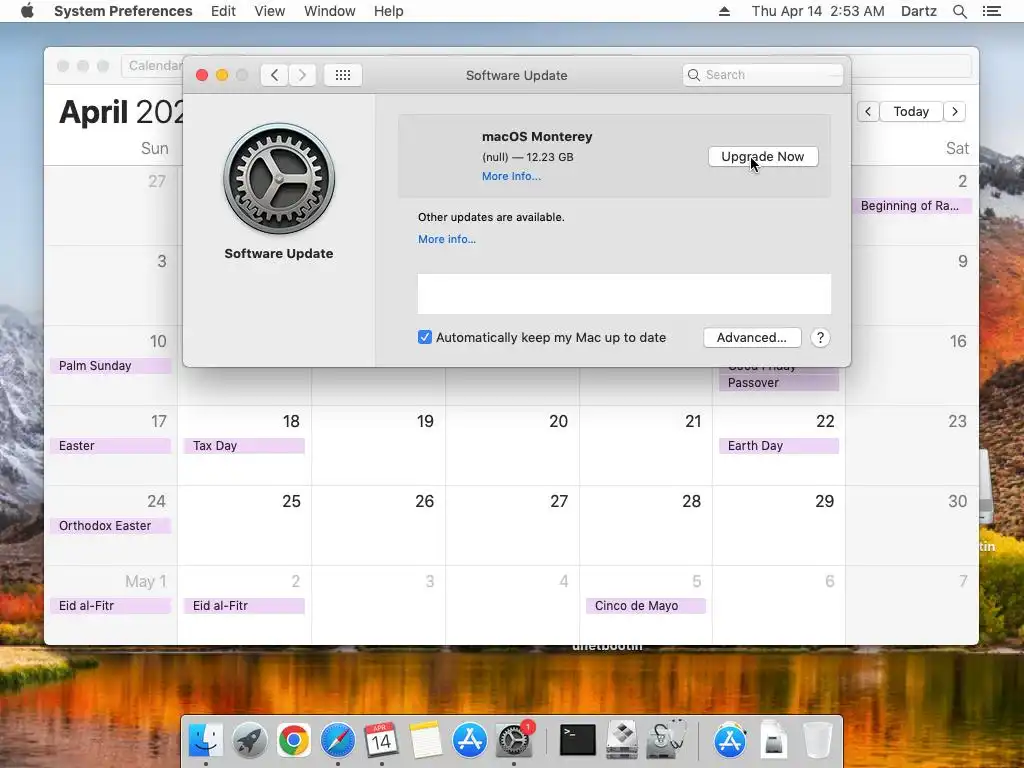This screenshot has height=768, width=1024.
Task: Click the Calendars button in Calendar toolbar
Action: click(x=153, y=65)
